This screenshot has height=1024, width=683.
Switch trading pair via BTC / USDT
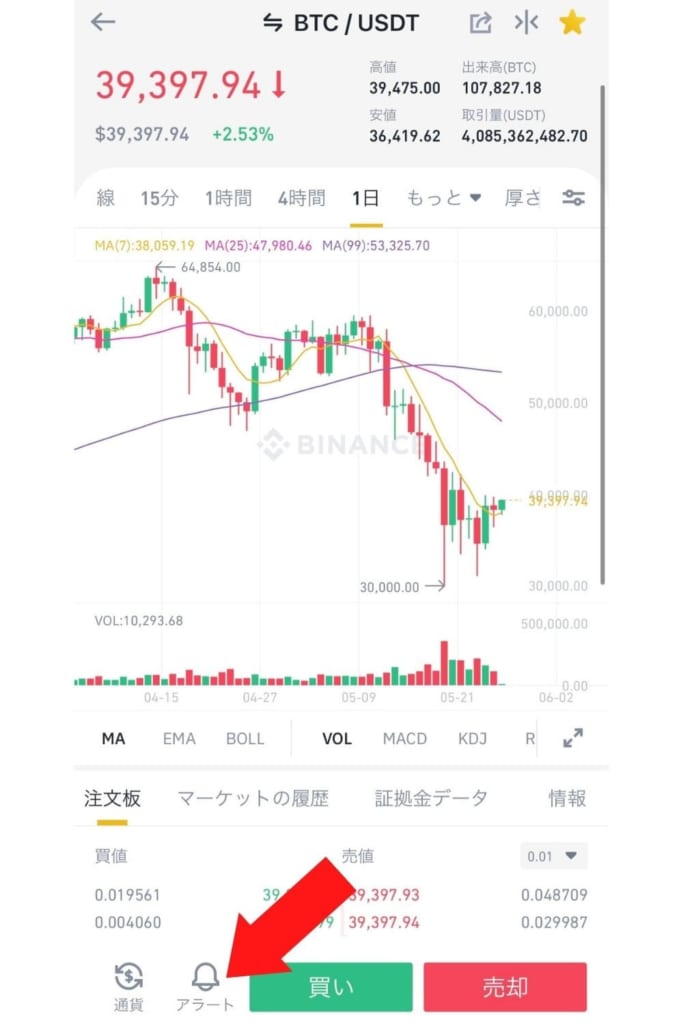pos(340,23)
